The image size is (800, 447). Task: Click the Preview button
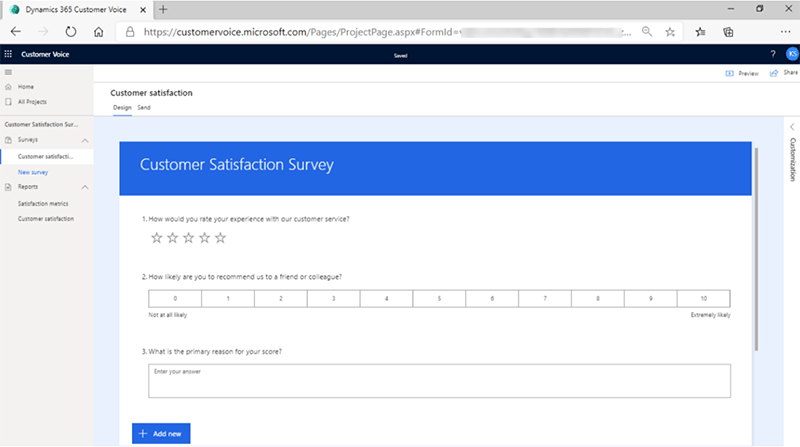(742, 73)
